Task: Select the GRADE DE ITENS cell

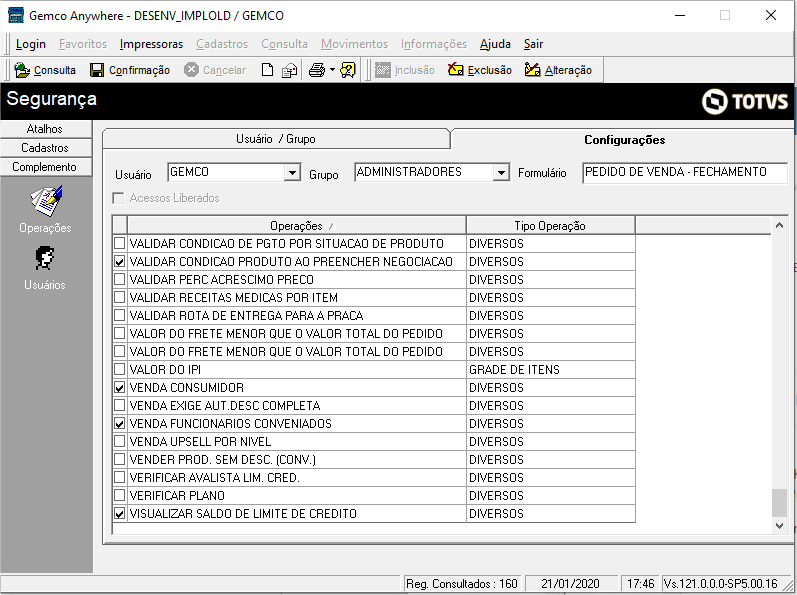Action: [550, 369]
